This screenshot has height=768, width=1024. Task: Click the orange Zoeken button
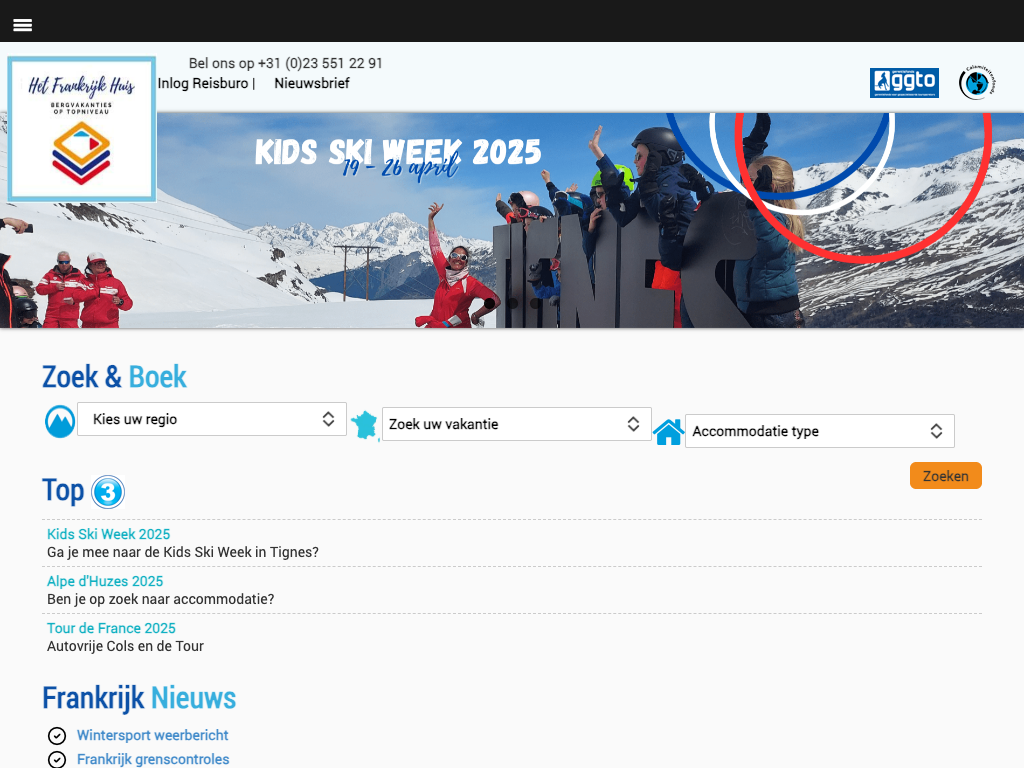946,476
